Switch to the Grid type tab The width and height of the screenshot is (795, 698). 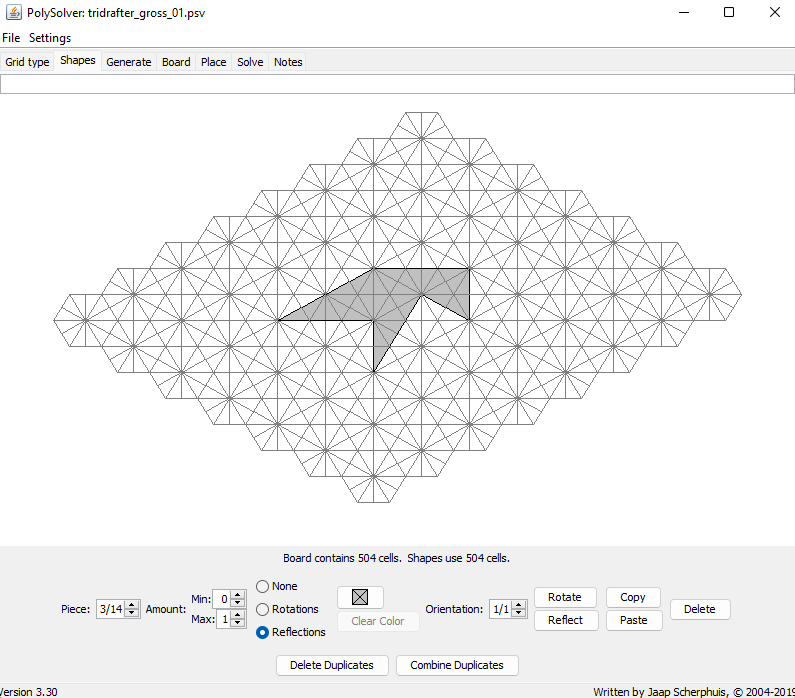27,62
